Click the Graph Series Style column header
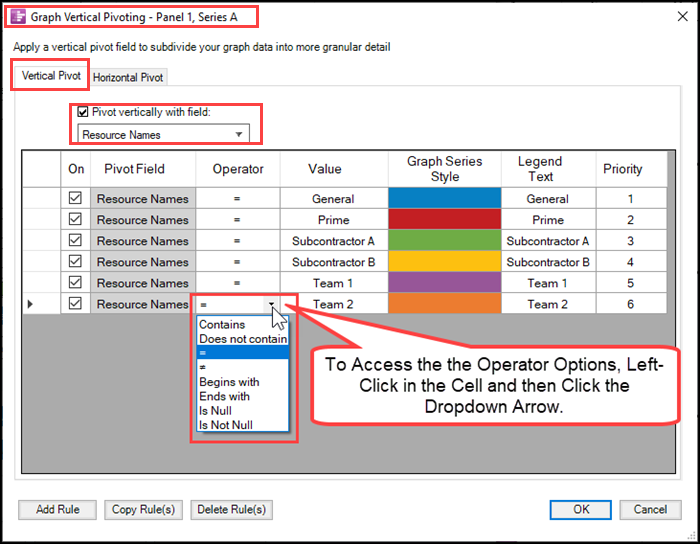Screen dimensions: 700x544 pos(445,169)
